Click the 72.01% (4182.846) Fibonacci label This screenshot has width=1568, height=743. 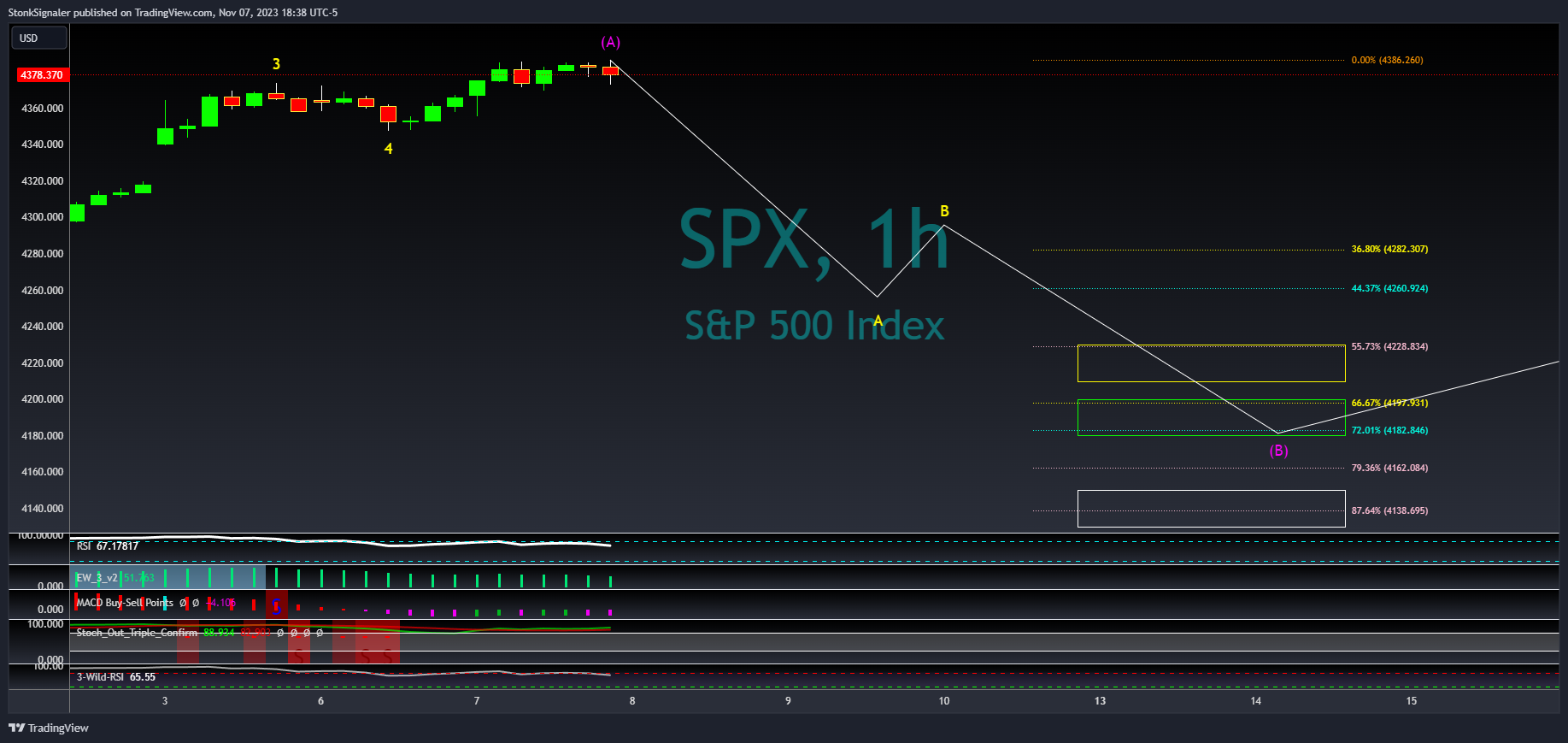[x=1389, y=430]
